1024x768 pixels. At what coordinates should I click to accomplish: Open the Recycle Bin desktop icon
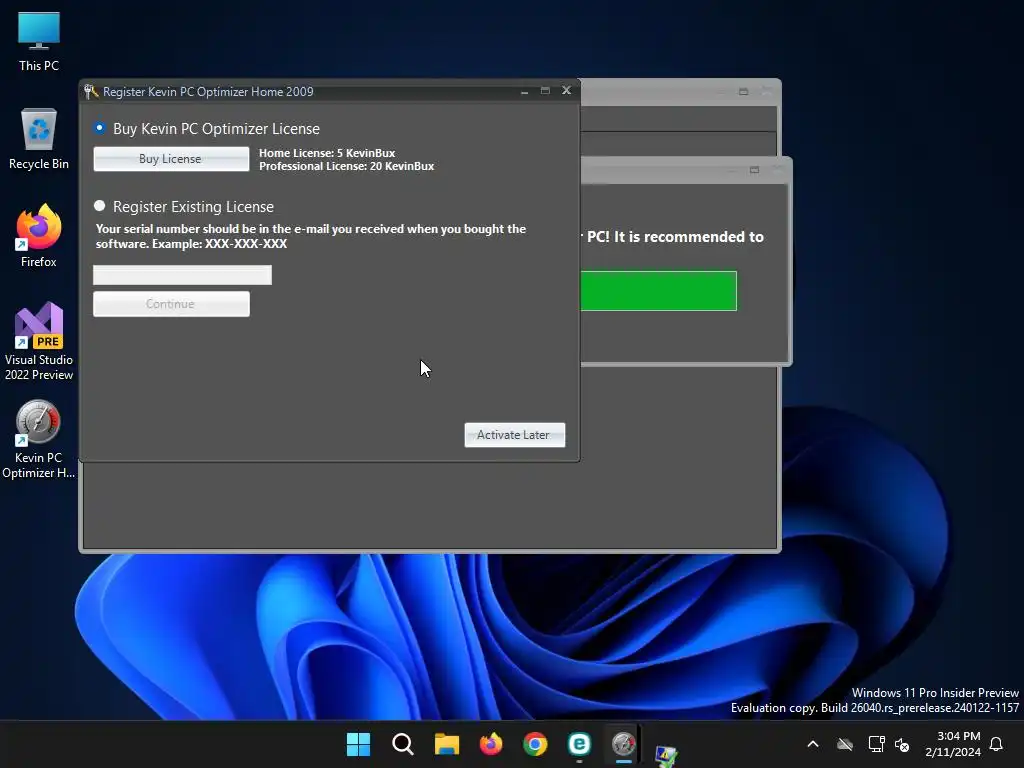pos(39,139)
